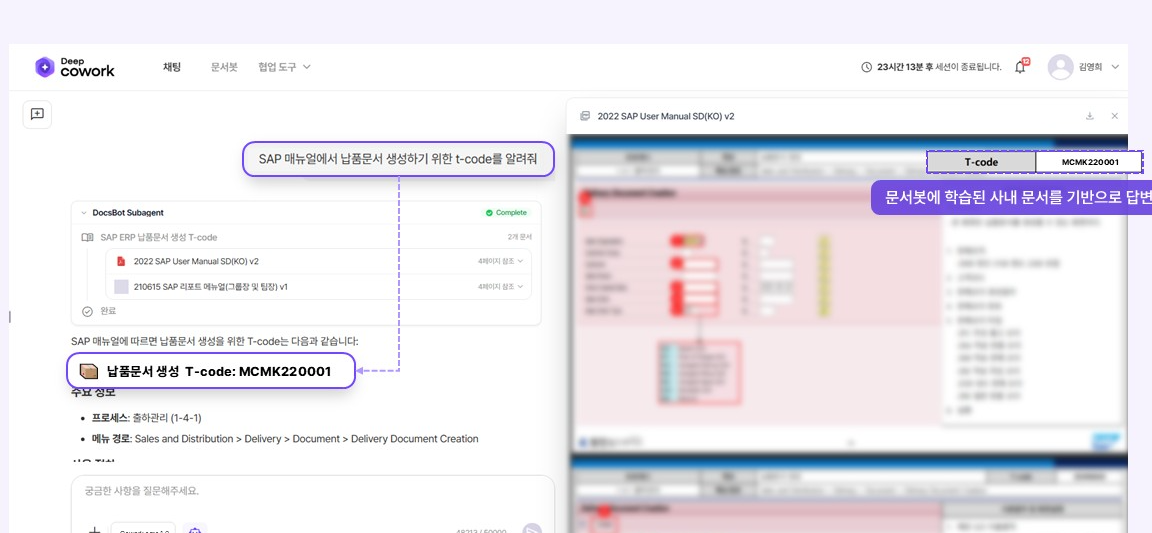Click the MCMK220001 T-code cell in preview

click(1090, 162)
